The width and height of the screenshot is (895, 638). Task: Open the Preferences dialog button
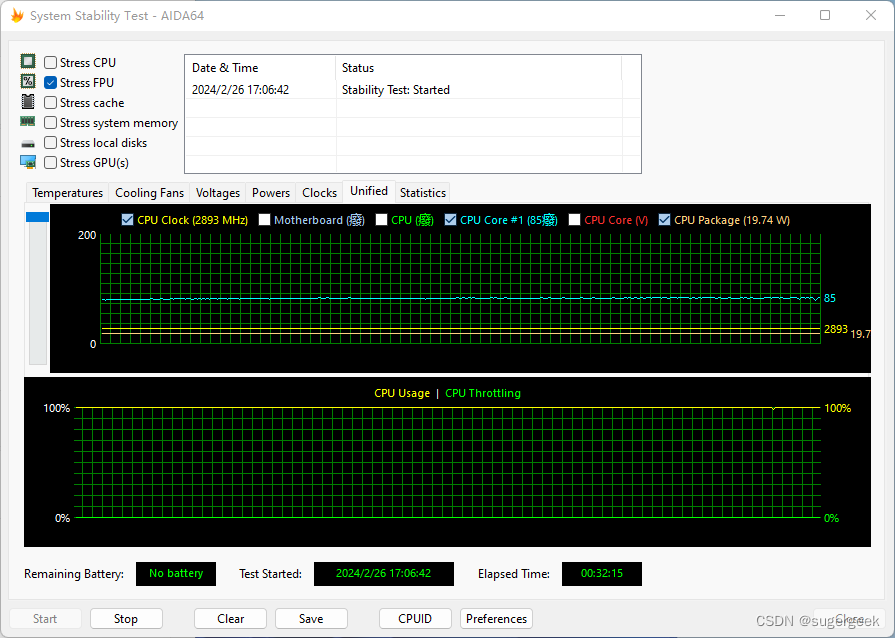tap(497, 619)
